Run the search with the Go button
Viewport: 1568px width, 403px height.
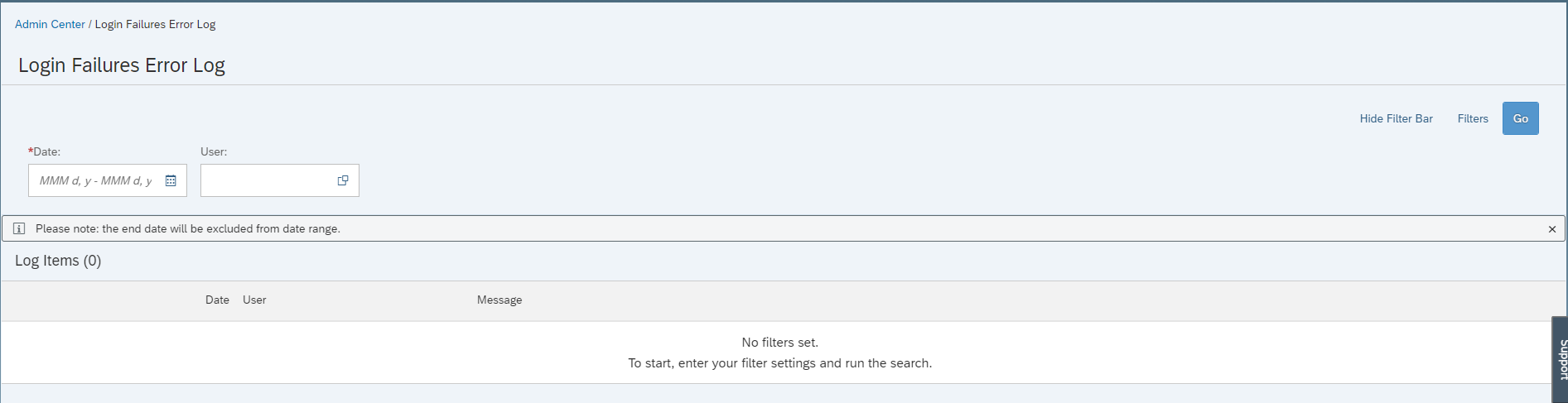click(1521, 118)
